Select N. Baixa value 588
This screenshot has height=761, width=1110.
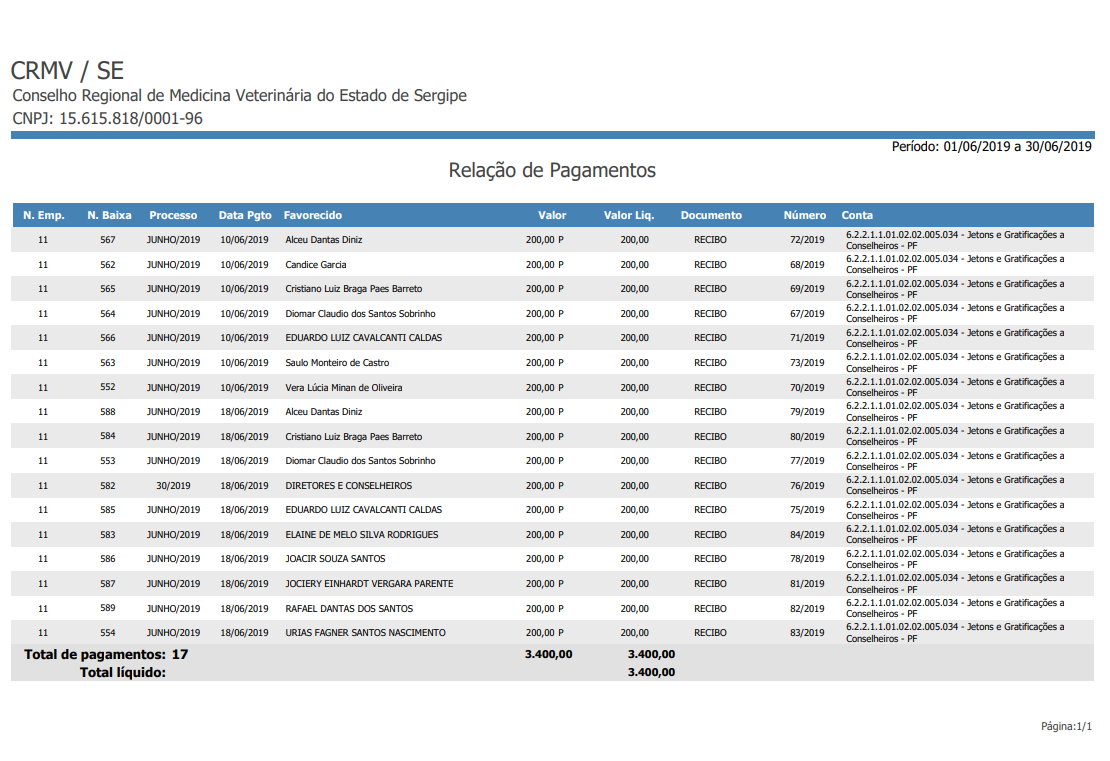pos(108,411)
